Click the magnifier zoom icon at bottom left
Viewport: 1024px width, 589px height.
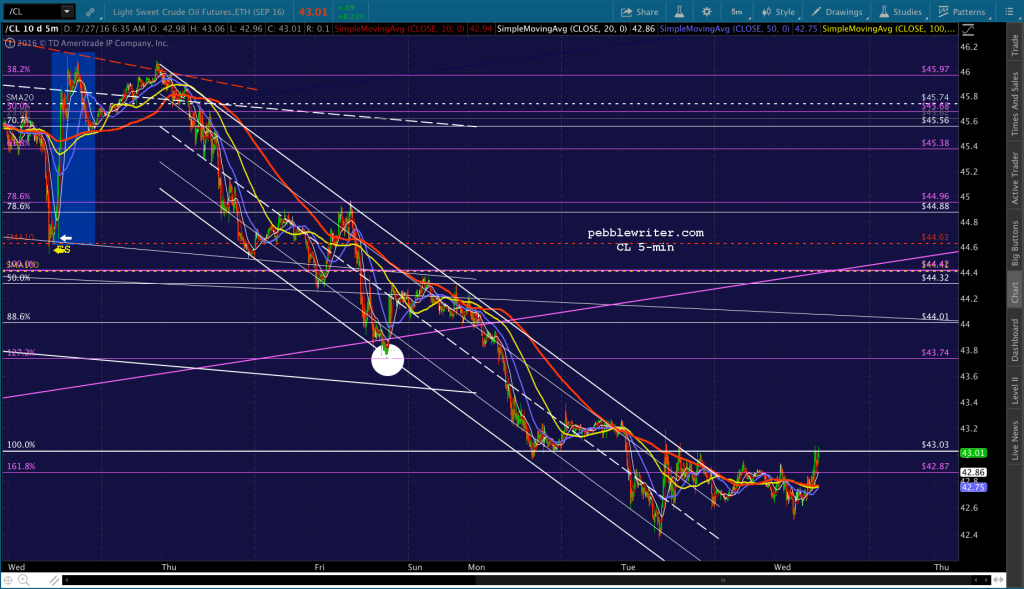(x=24, y=580)
